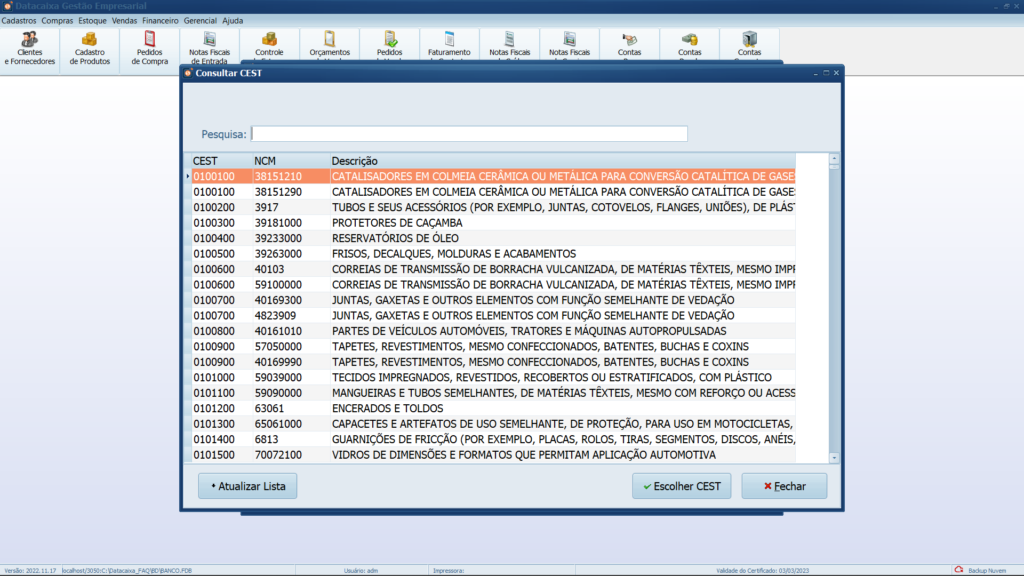
Task: Open the Ajuda menu
Action: click(232, 20)
